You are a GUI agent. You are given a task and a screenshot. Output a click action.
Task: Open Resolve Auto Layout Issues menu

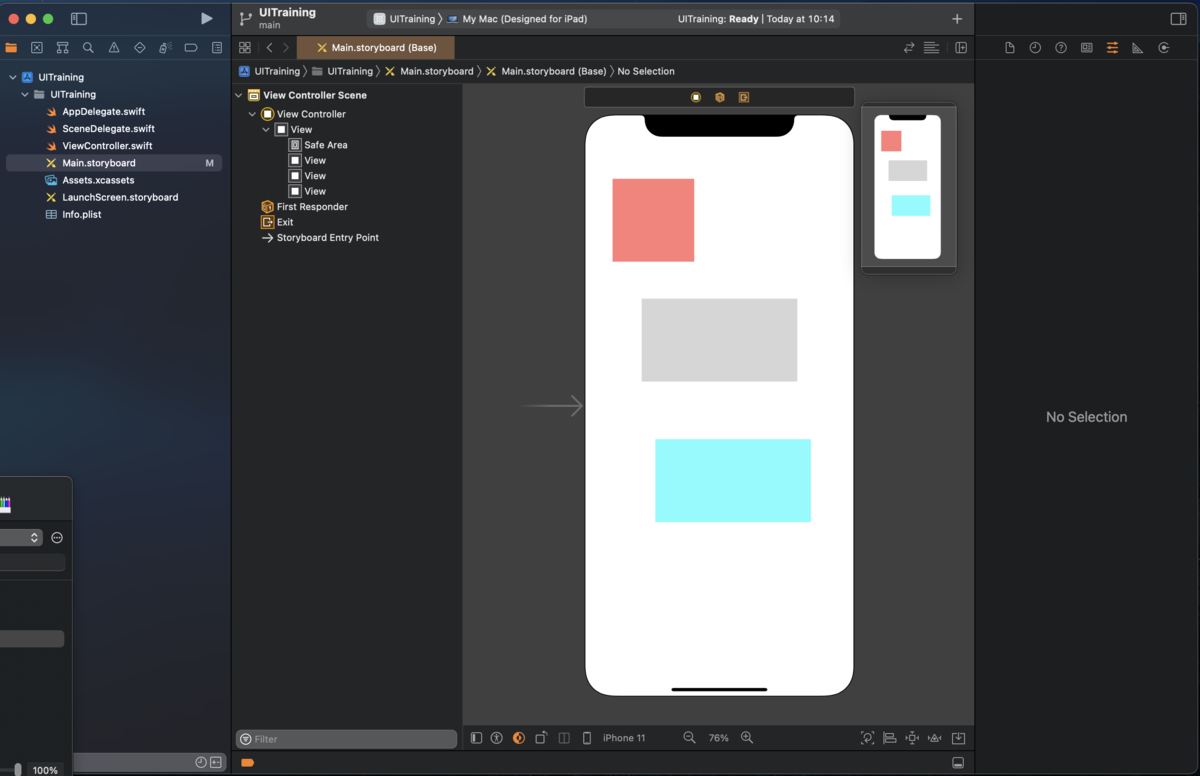935,738
